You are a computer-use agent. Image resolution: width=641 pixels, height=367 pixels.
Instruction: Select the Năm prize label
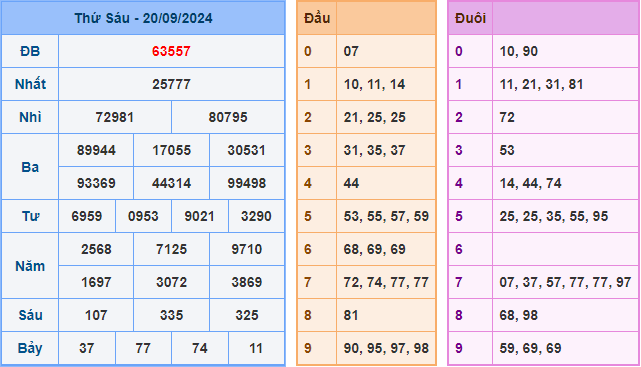[30, 266]
